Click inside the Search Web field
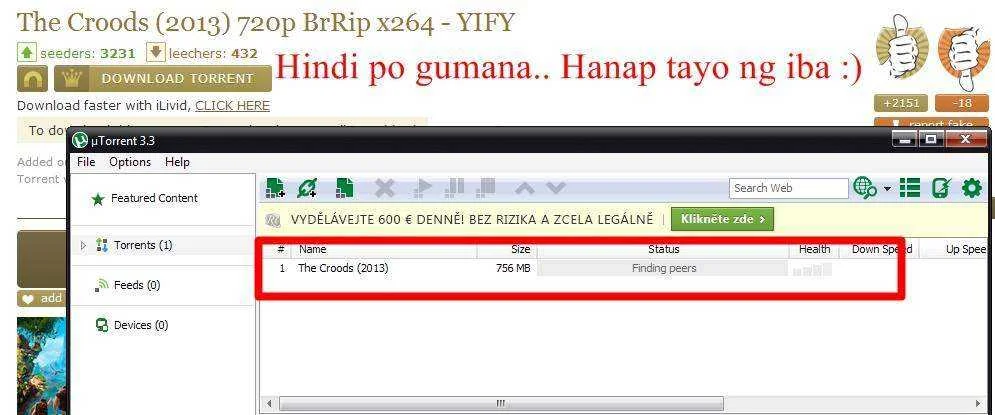Viewport: 995px width, 415px height. [789, 188]
